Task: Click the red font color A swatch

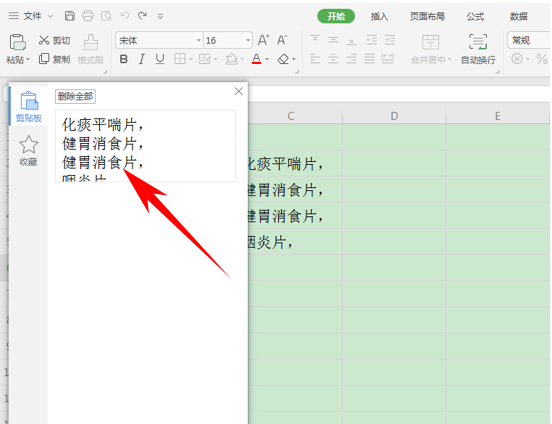Action: [x=257, y=59]
